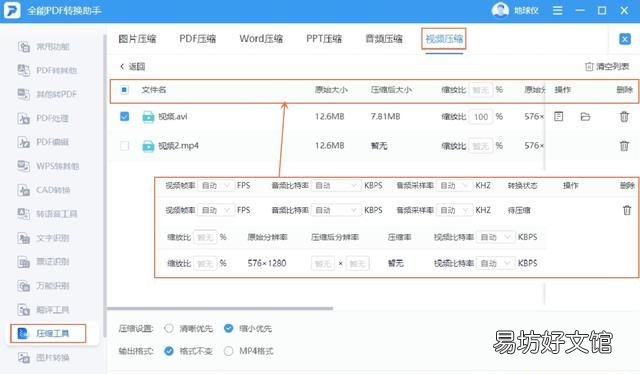The height and width of the screenshot is (374, 640).
Task: Click the sidebar vertical scrollbar
Action: coord(105,186)
